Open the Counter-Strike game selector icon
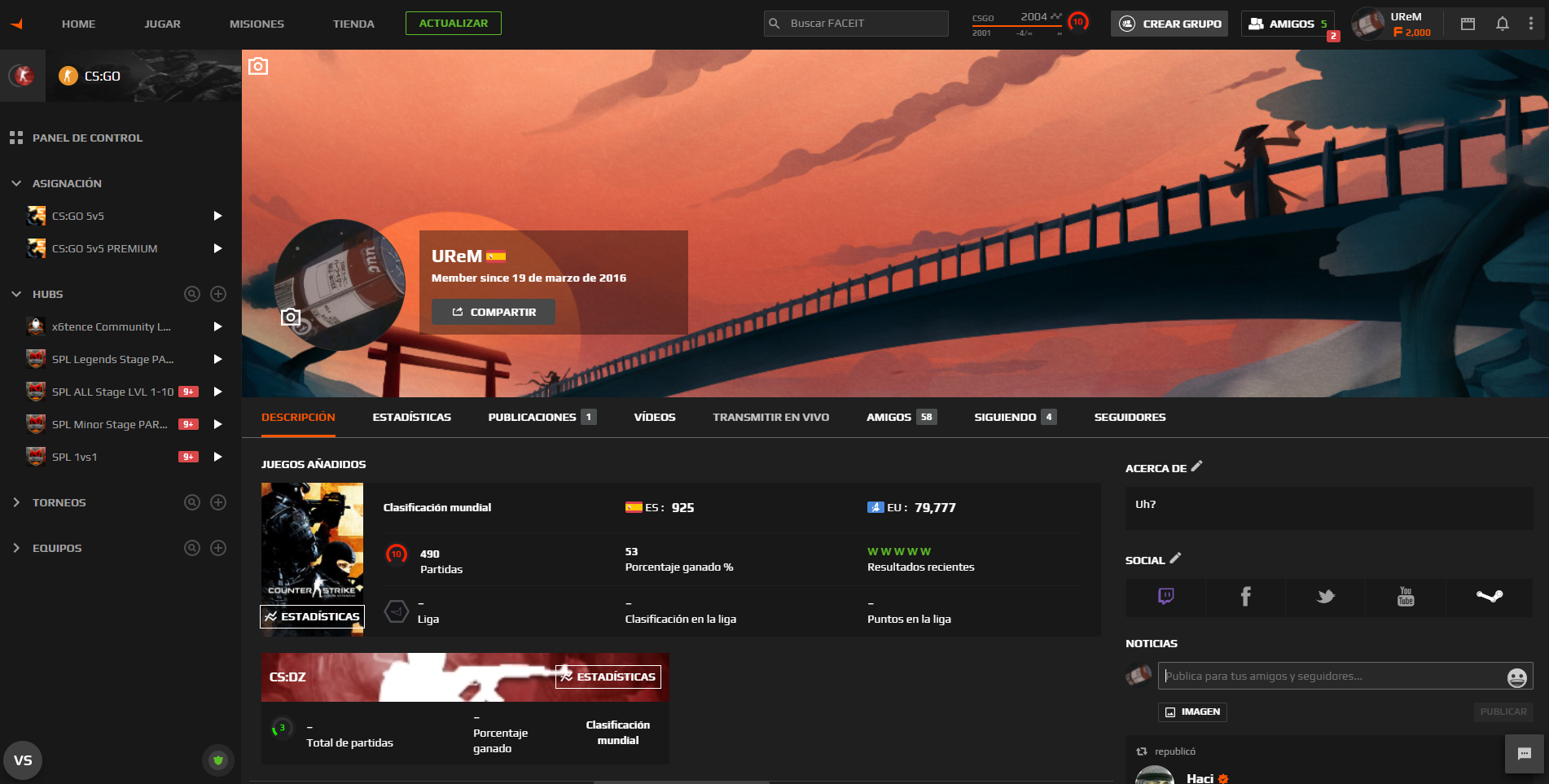The height and width of the screenshot is (784, 1549). pos(22,76)
